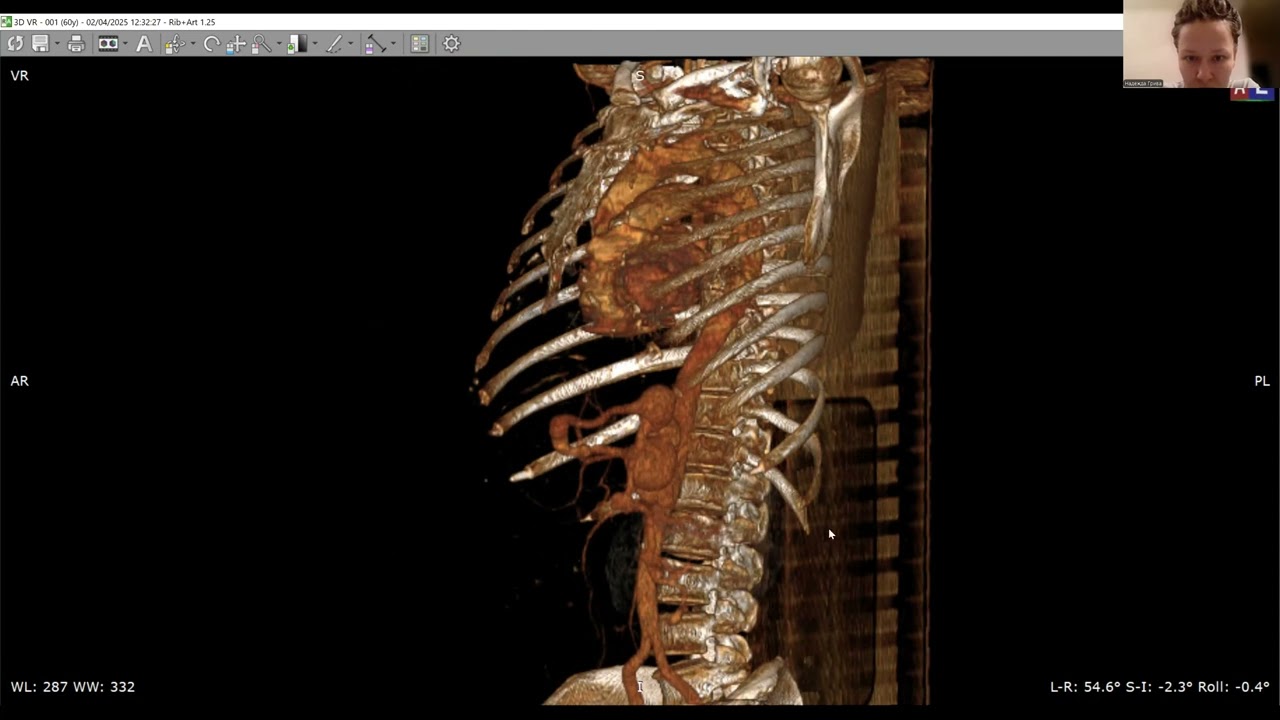Select the magnifier zoom tool
This screenshot has width=1280, height=720.
pos(261,44)
